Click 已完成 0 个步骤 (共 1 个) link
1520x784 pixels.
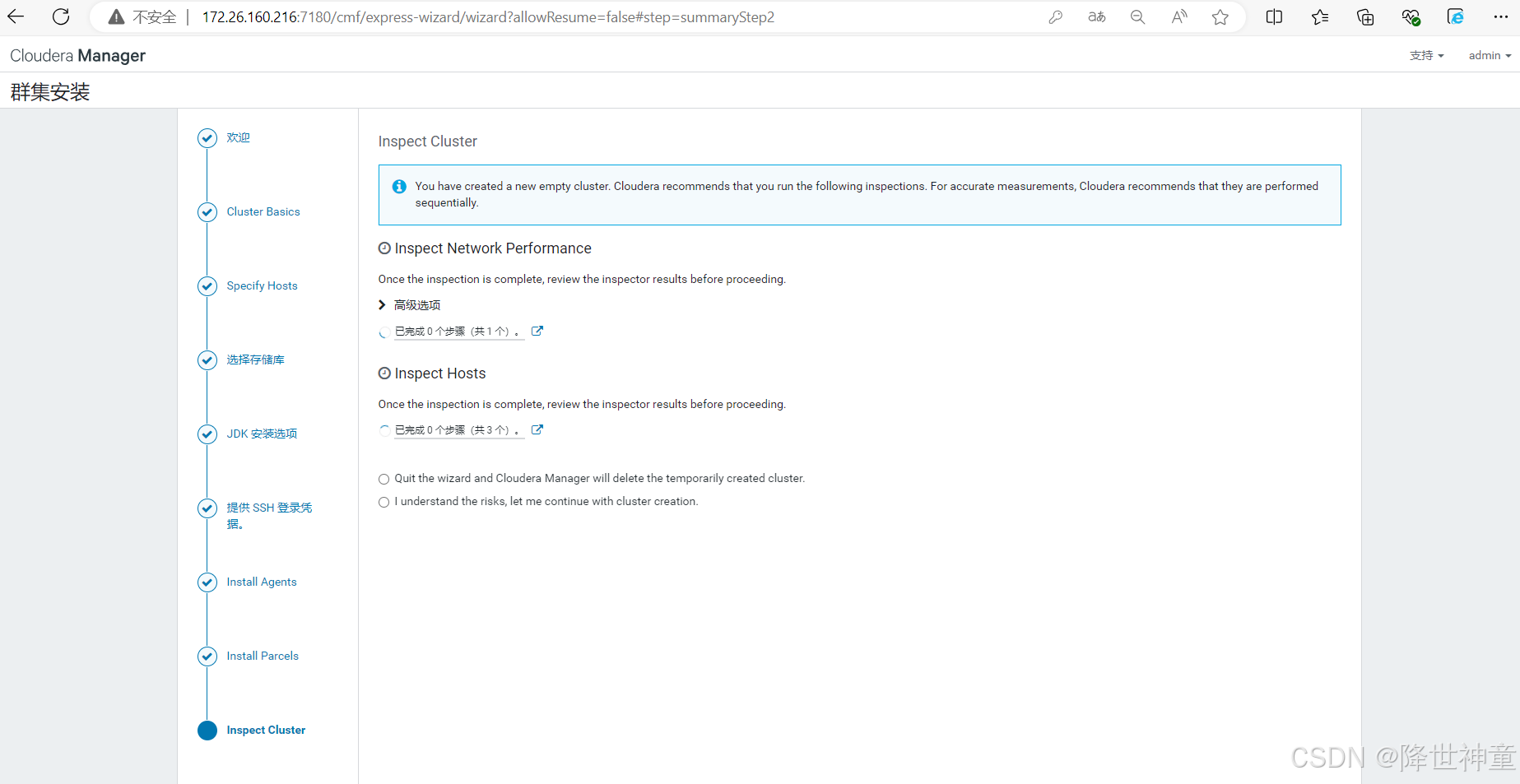click(x=458, y=332)
